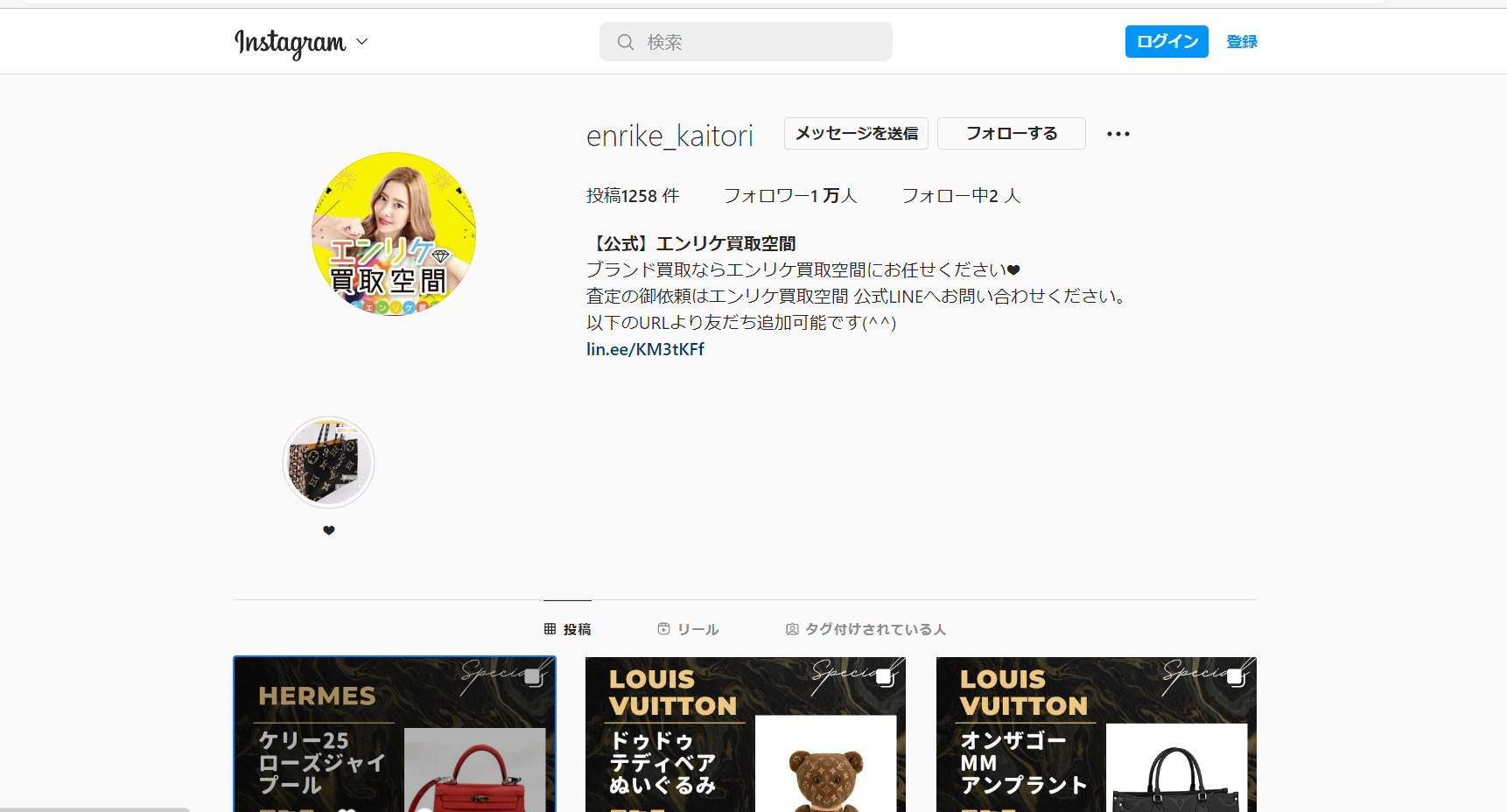Click the tagged-person icon beside タグ付けされている人
The height and width of the screenshot is (812, 1507).
[792, 629]
